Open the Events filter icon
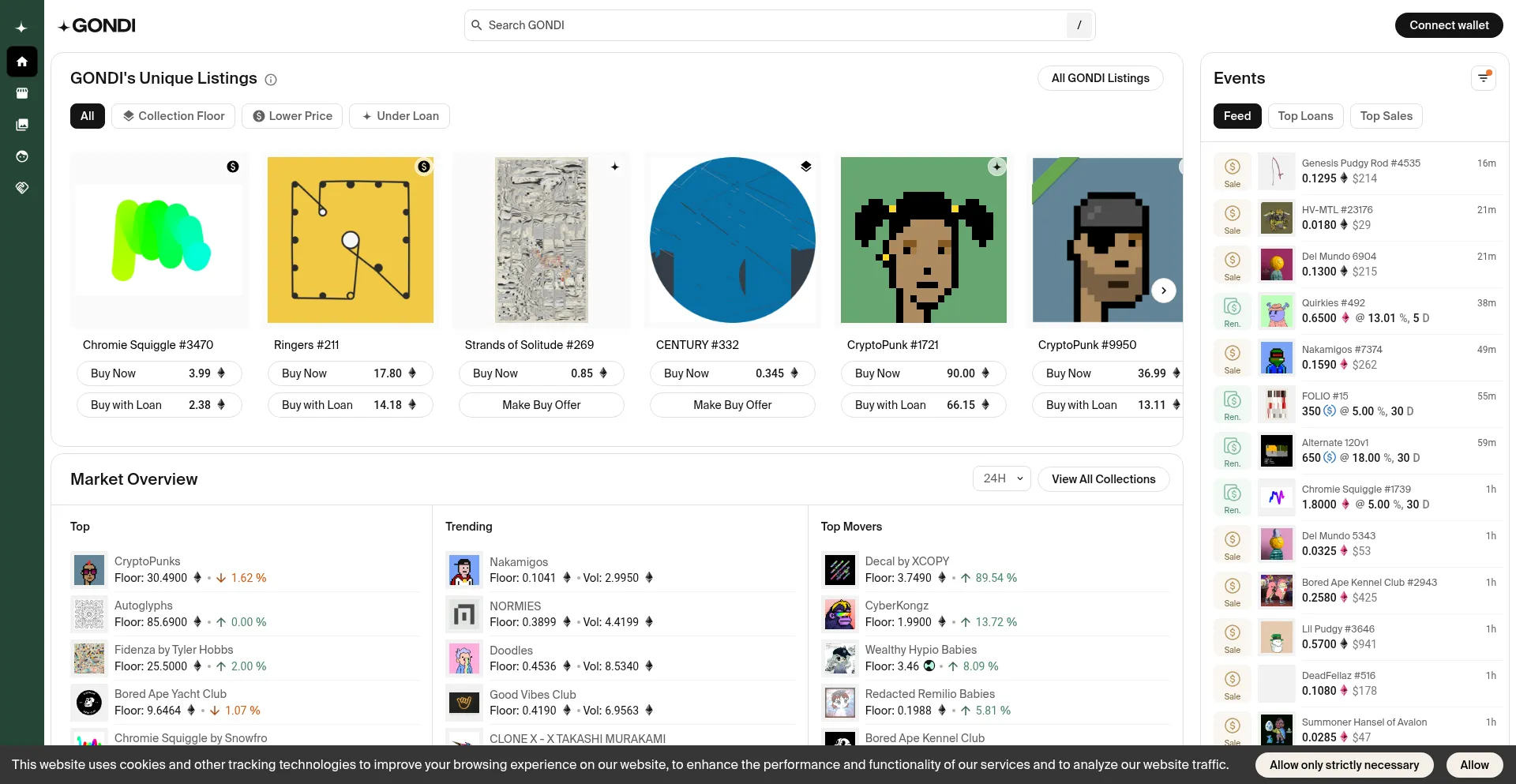 (1484, 78)
